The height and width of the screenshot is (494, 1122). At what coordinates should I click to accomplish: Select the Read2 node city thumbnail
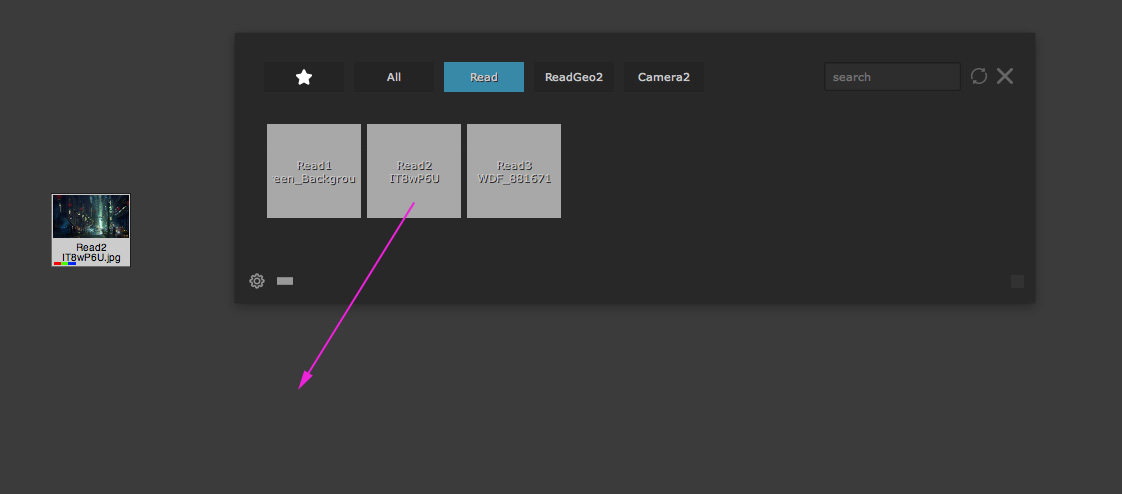(x=91, y=216)
